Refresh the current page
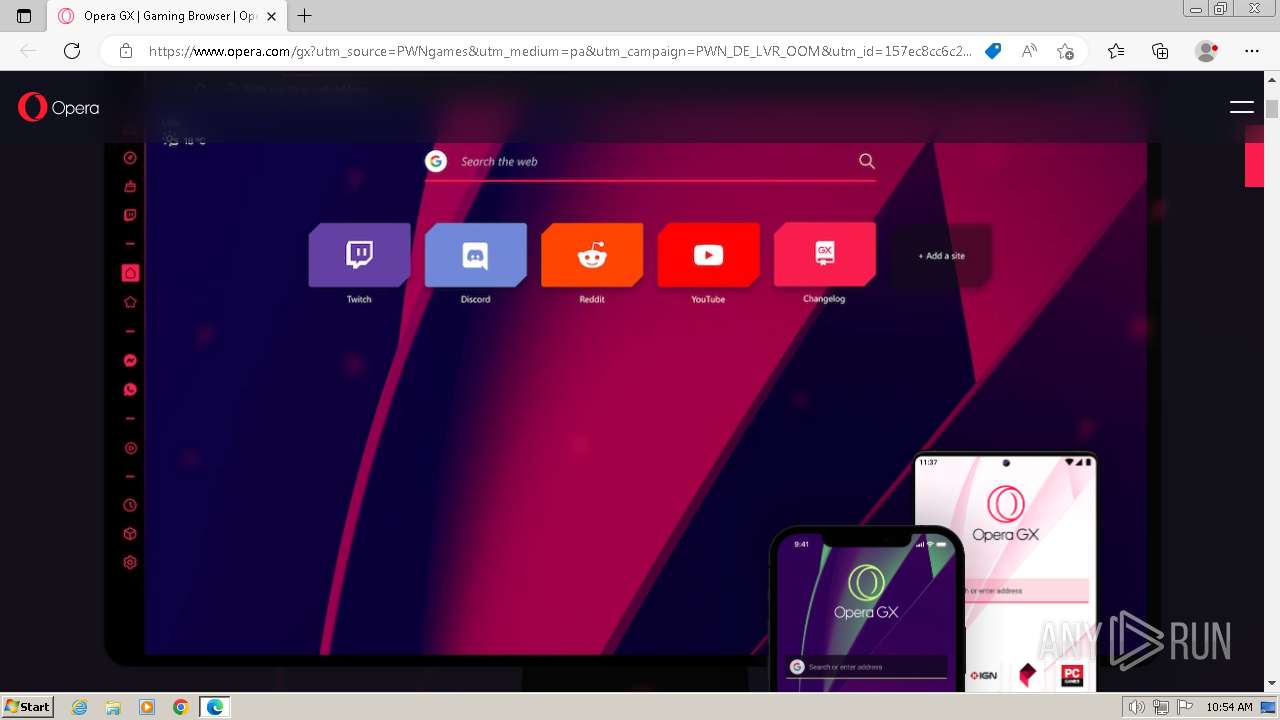Viewport: 1280px width, 720px height. (x=72, y=51)
